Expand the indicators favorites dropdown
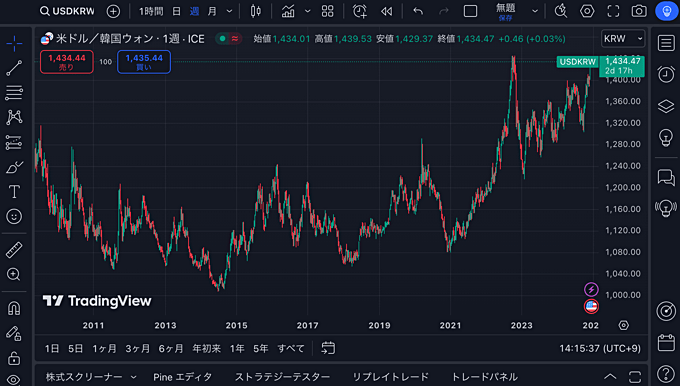The height and width of the screenshot is (386, 680). [x=307, y=11]
